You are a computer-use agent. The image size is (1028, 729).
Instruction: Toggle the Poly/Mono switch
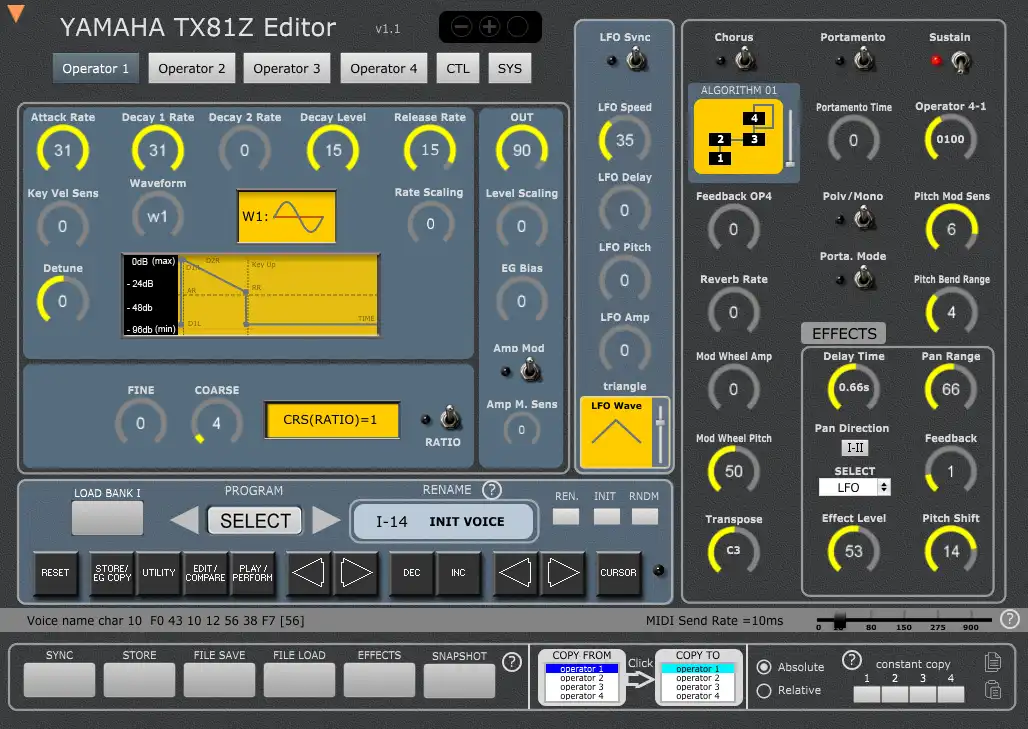(864, 218)
